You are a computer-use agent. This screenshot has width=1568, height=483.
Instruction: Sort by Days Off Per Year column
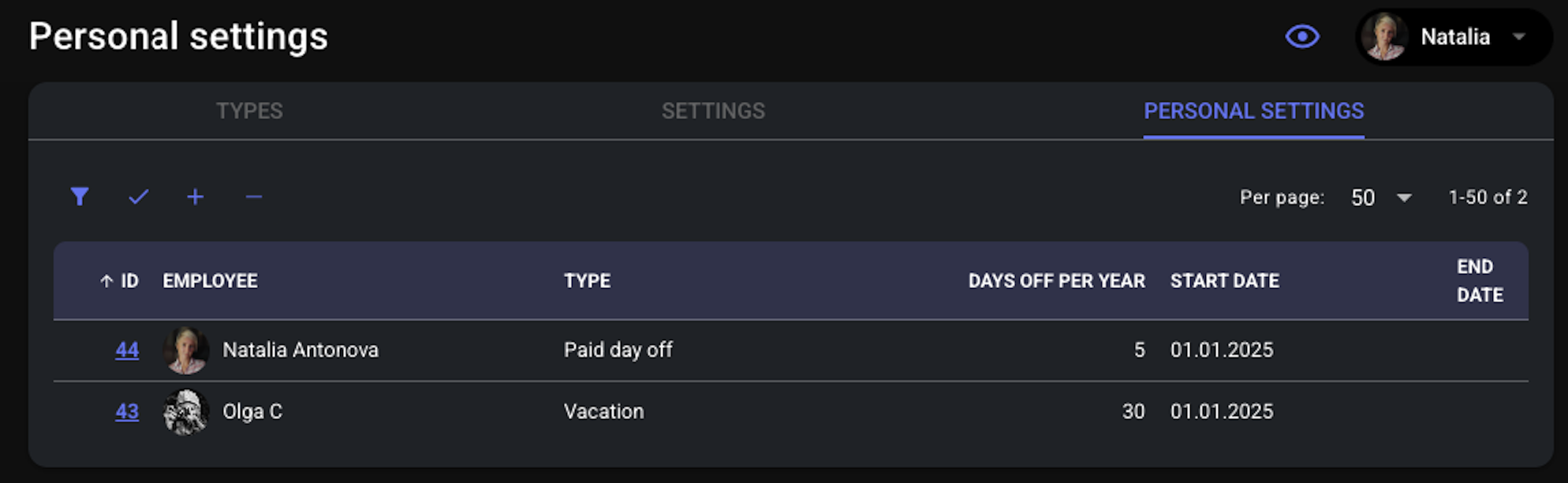click(x=1056, y=281)
